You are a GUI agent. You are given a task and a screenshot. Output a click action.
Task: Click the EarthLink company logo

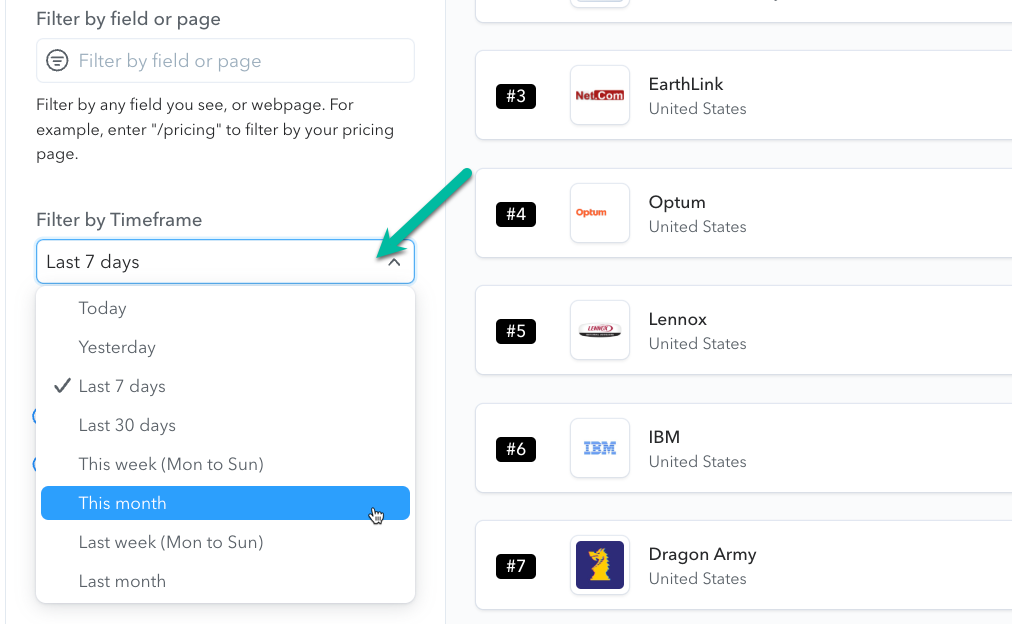[600, 96]
